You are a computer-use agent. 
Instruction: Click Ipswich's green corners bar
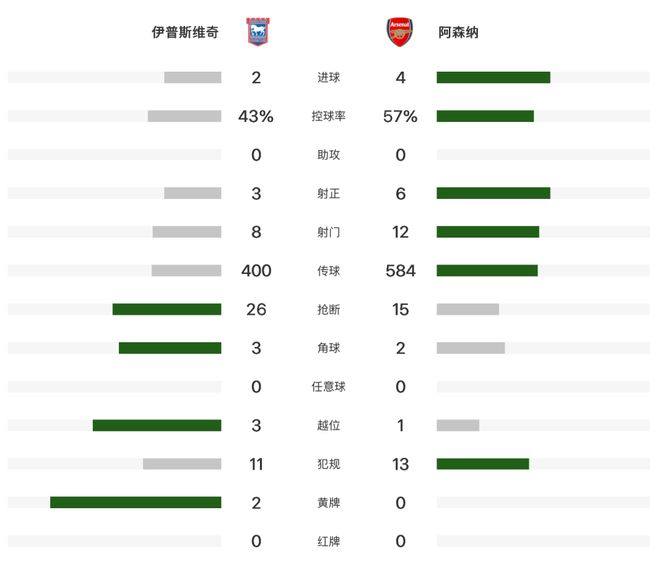[x=170, y=348]
